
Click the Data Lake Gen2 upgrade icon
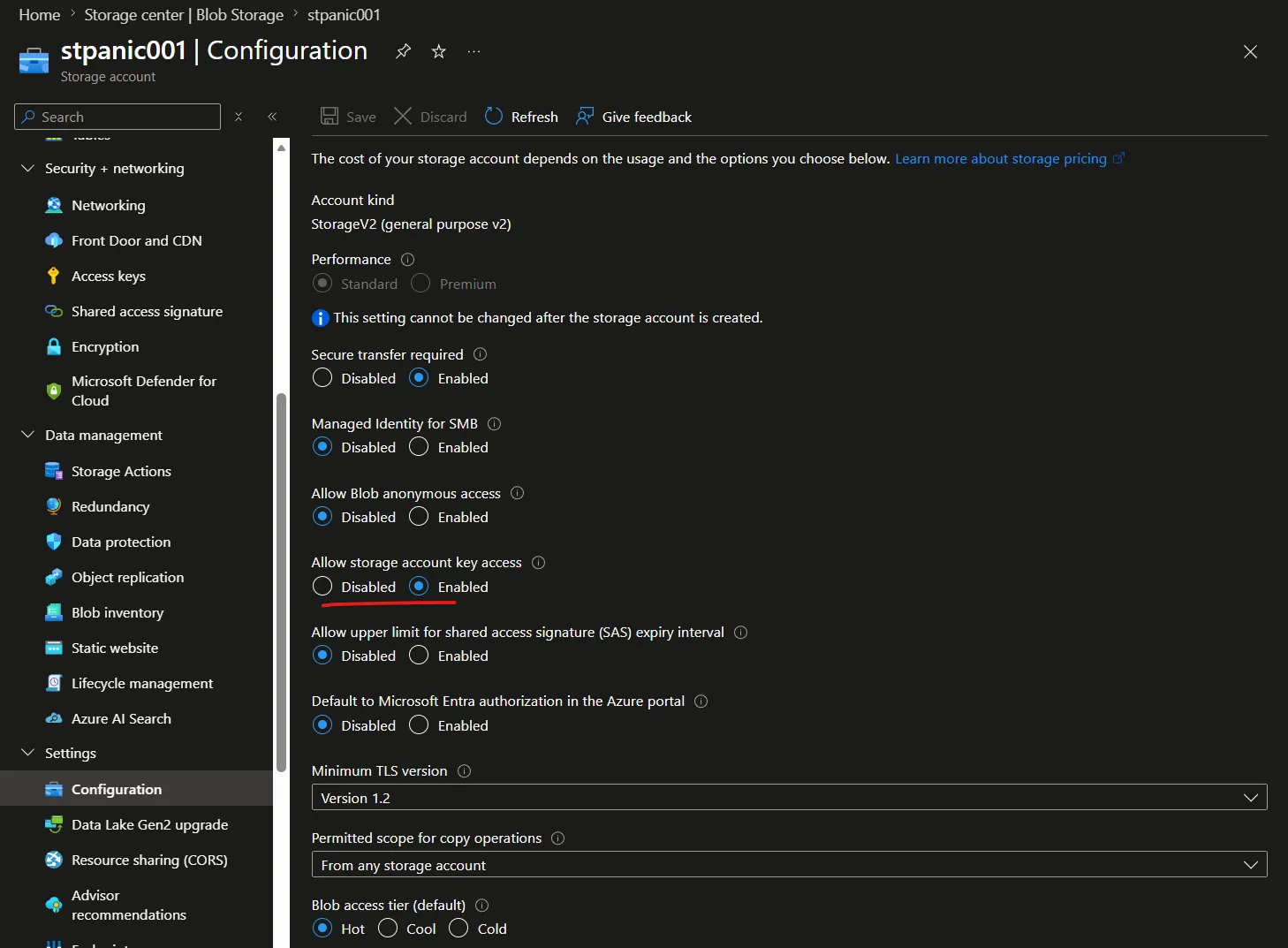pyautogui.click(x=54, y=824)
